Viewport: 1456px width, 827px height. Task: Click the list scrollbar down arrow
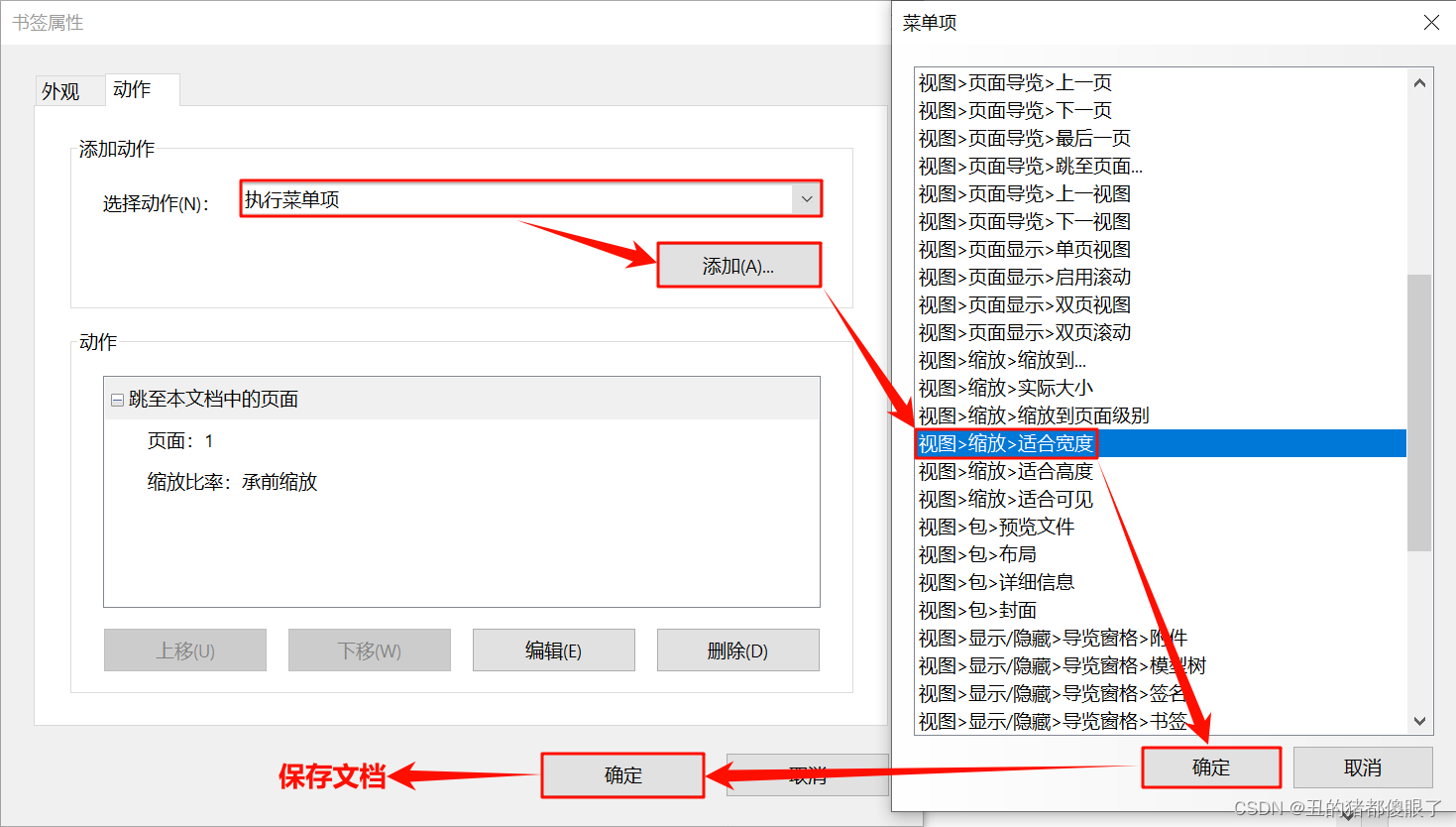pos(1419,721)
